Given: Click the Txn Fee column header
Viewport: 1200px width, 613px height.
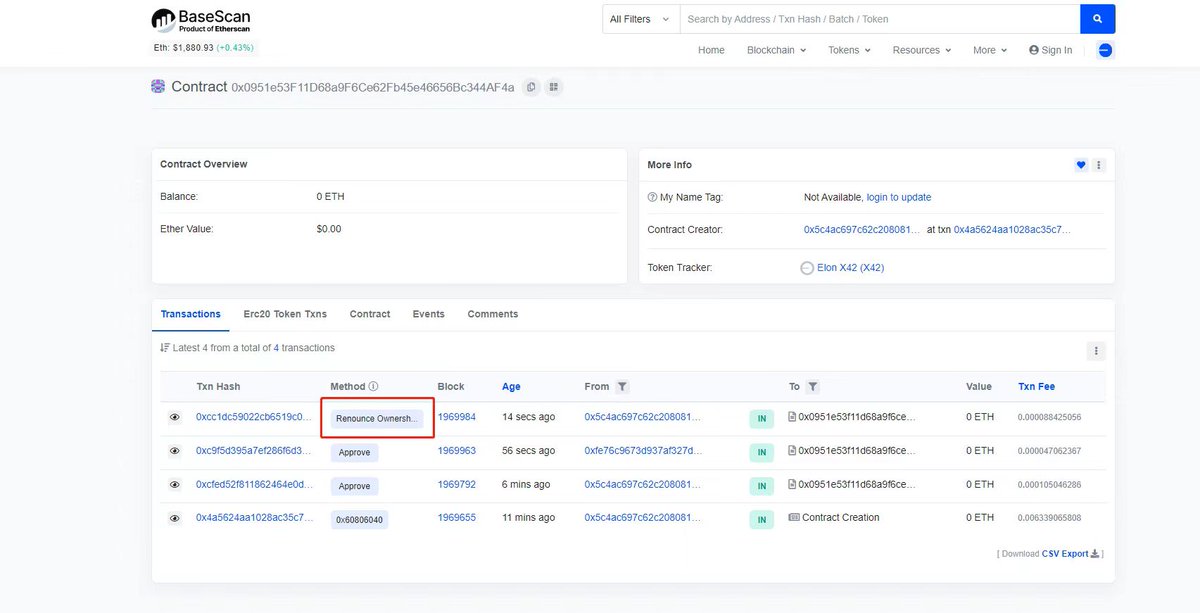Looking at the screenshot, I should coord(1036,386).
